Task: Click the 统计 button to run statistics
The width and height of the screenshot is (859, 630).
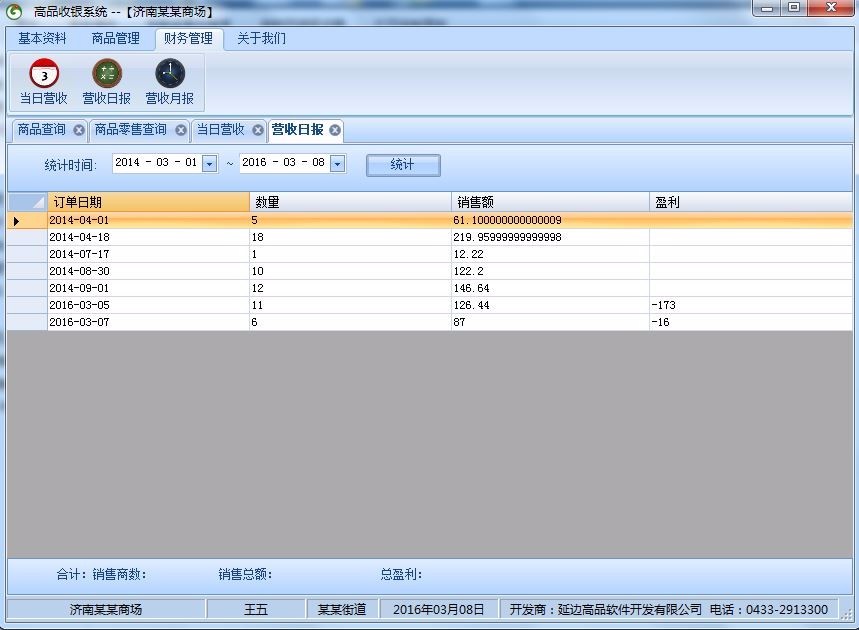Action: [402, 164]
